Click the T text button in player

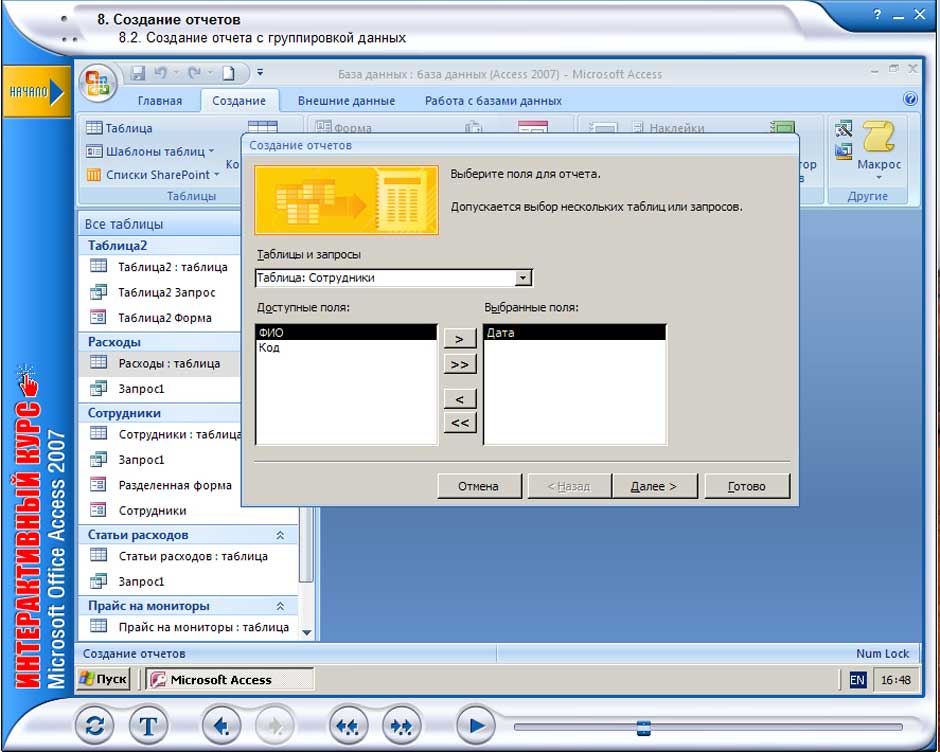pos(148,726)
